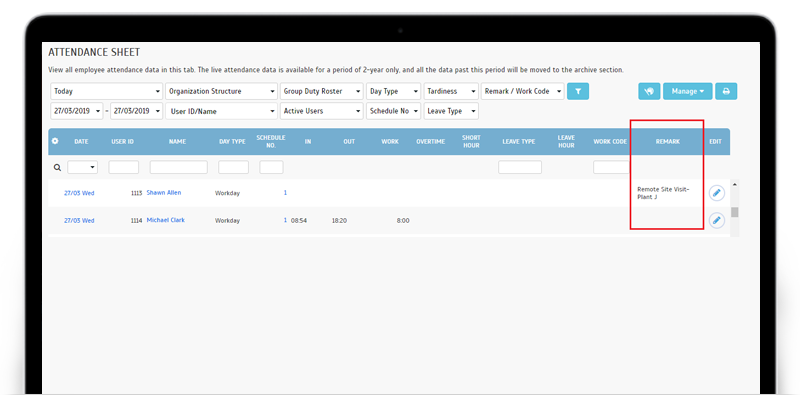Sort by the DATE column header
The height and width of the screenshot is (395, 800).
82,141
